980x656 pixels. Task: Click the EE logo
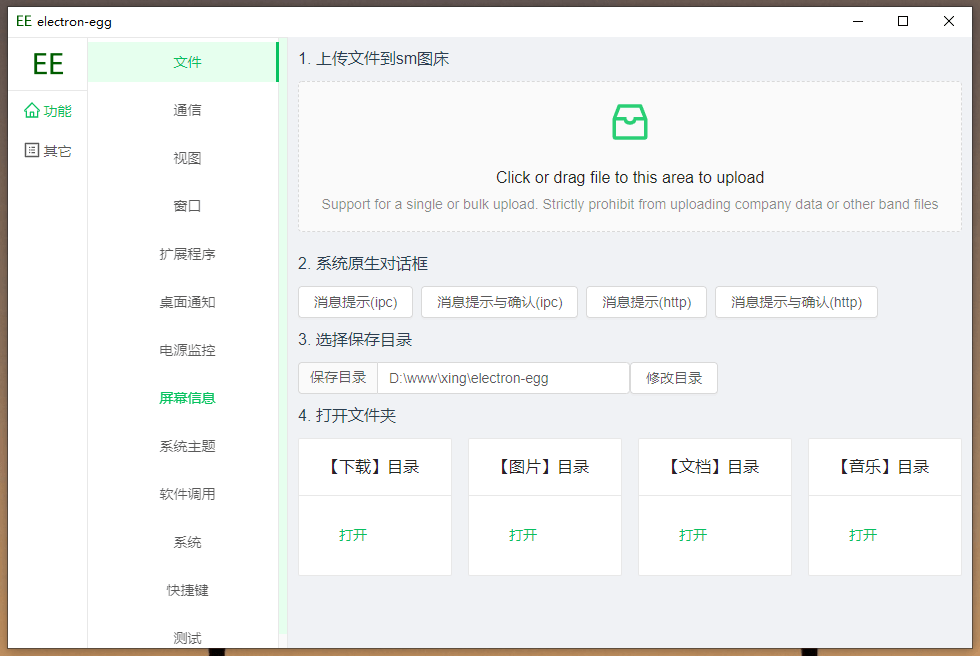pyautogui.click(x=48, y=64)
